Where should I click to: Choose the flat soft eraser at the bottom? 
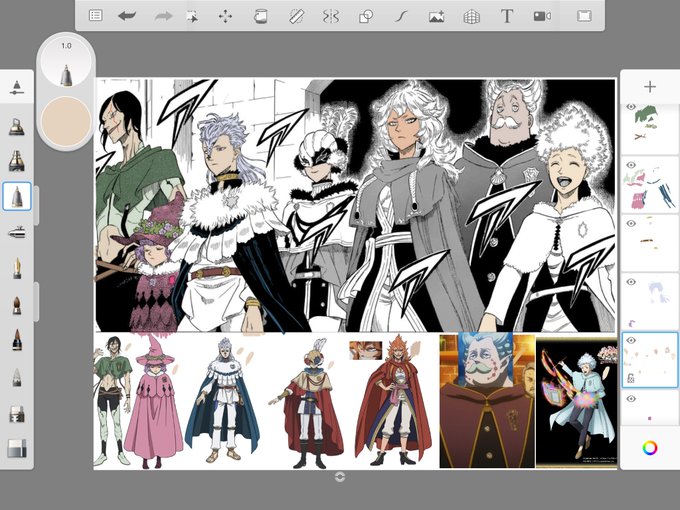coord(16,448)
